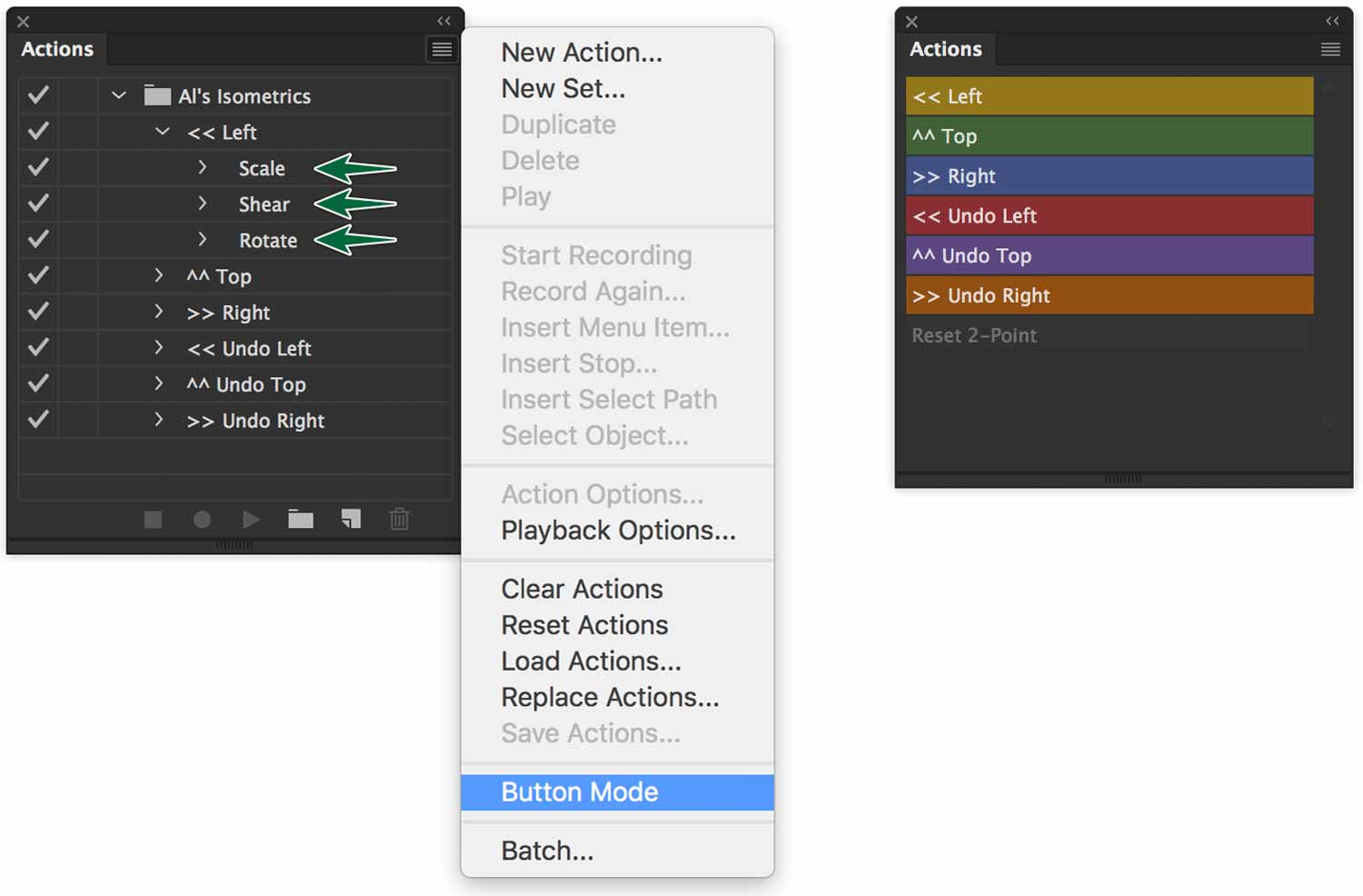Run the red << Undo Left button
Screen dimensions: 1363x896
click(x=1109, y=216)
